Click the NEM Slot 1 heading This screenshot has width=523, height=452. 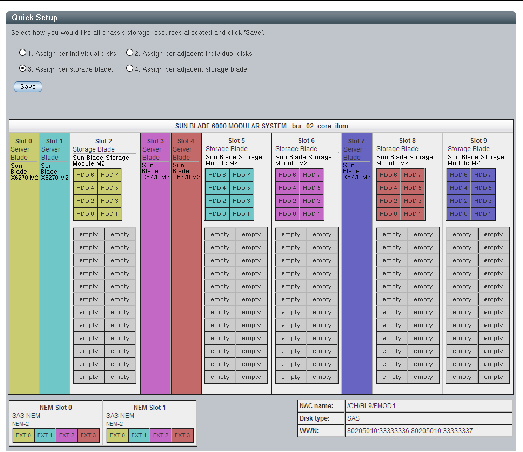point(149,407)
